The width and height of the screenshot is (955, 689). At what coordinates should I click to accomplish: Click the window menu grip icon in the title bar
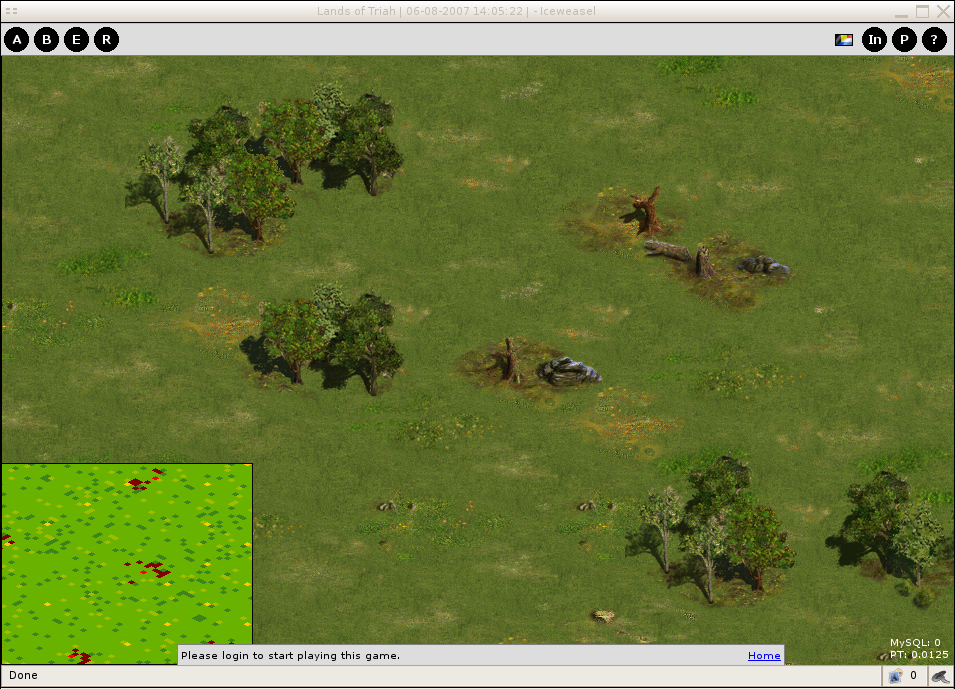click(x=11, y=11)
